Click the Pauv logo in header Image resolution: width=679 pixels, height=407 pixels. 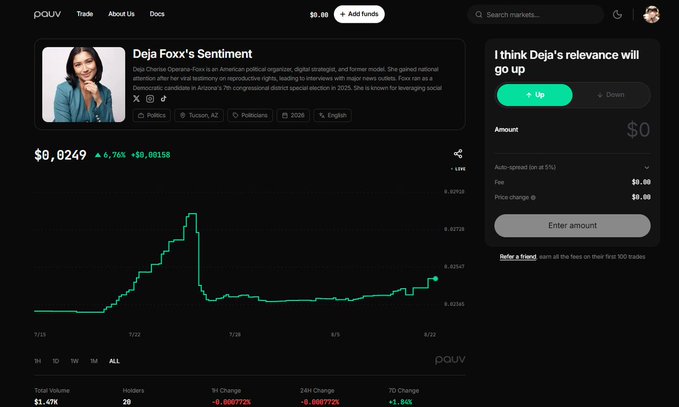point(47,14)
